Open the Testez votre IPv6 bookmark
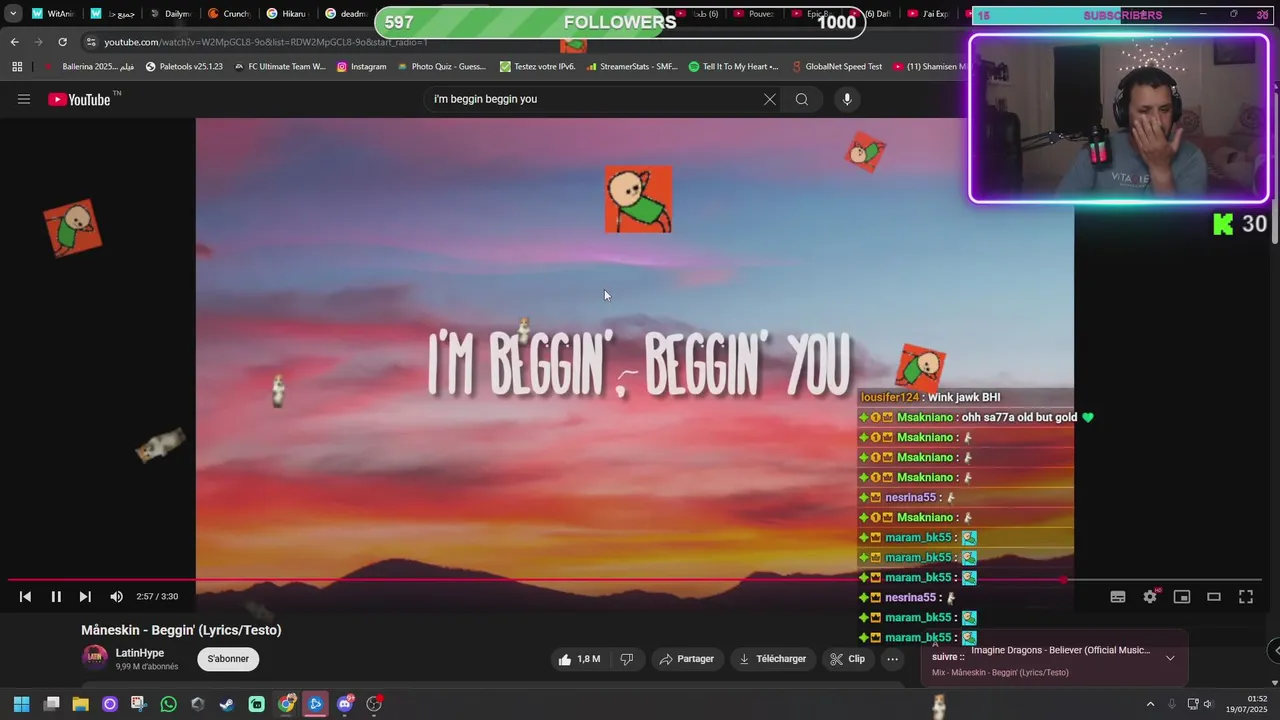Viewport: 1280px width, 720px height. (x=537, y=67)
